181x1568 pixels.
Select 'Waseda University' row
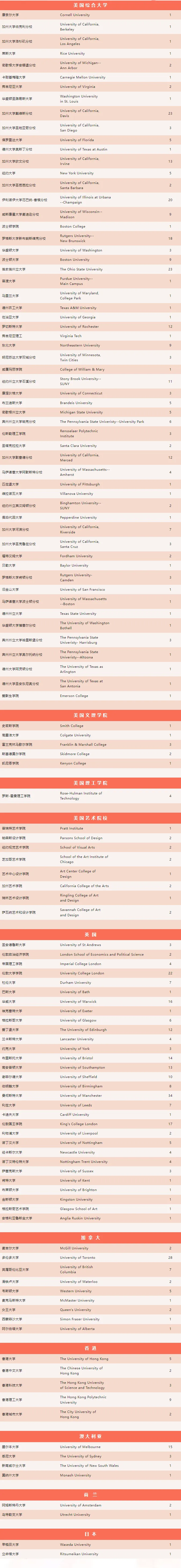tap(90, 1544)
